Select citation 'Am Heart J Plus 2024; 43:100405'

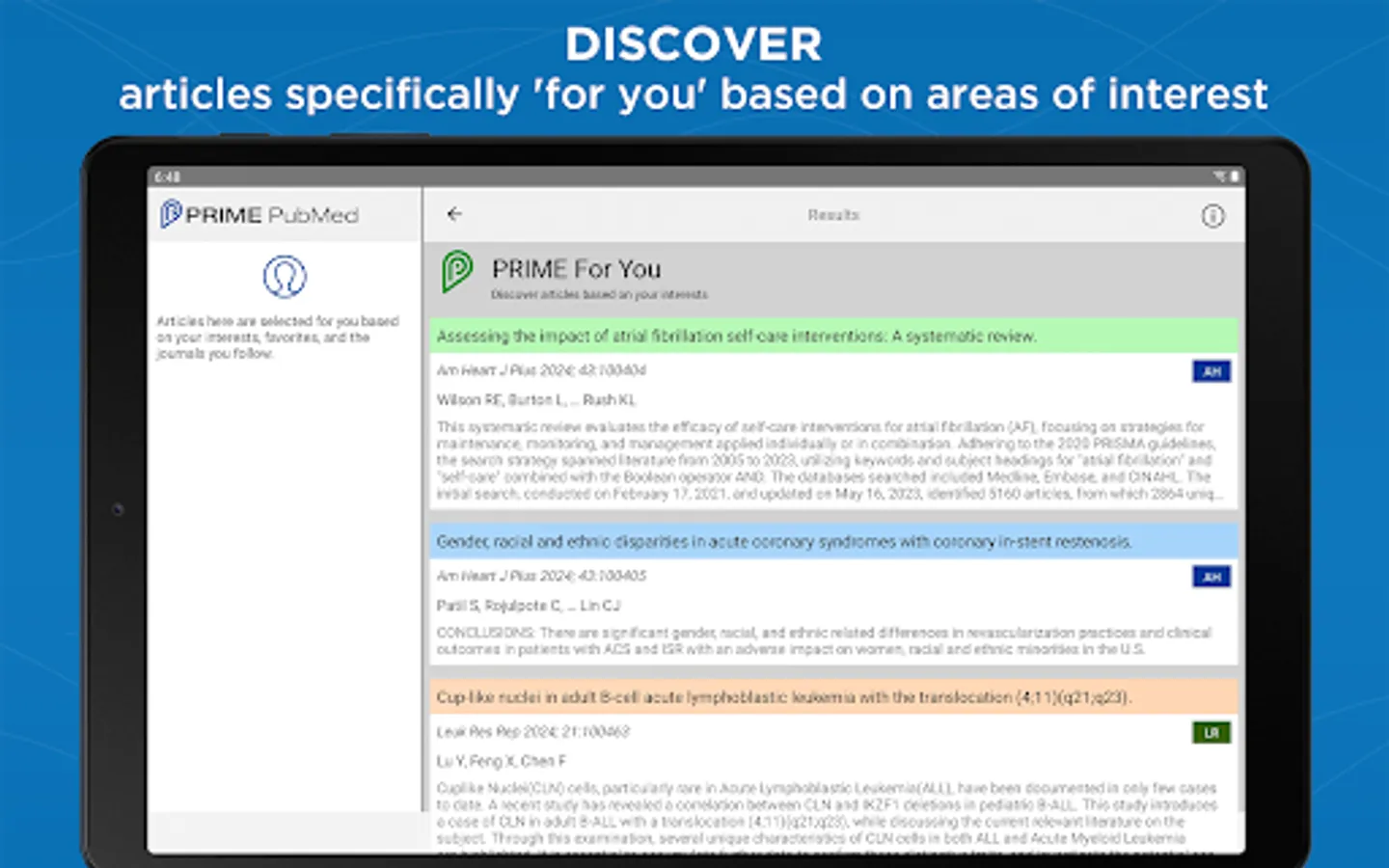click(x=541, y=576)
